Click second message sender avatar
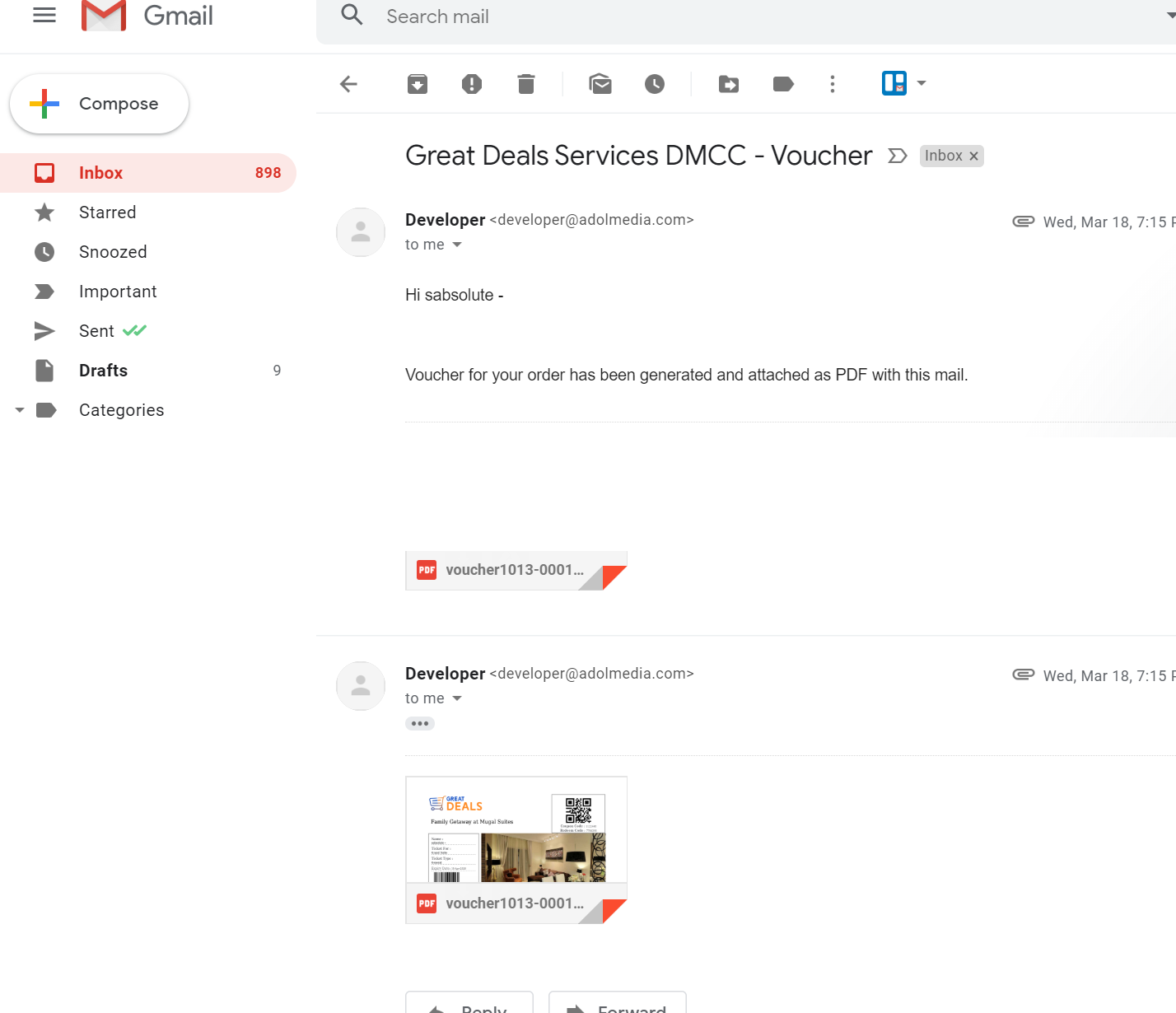1176x1013 pixels. 361,686
